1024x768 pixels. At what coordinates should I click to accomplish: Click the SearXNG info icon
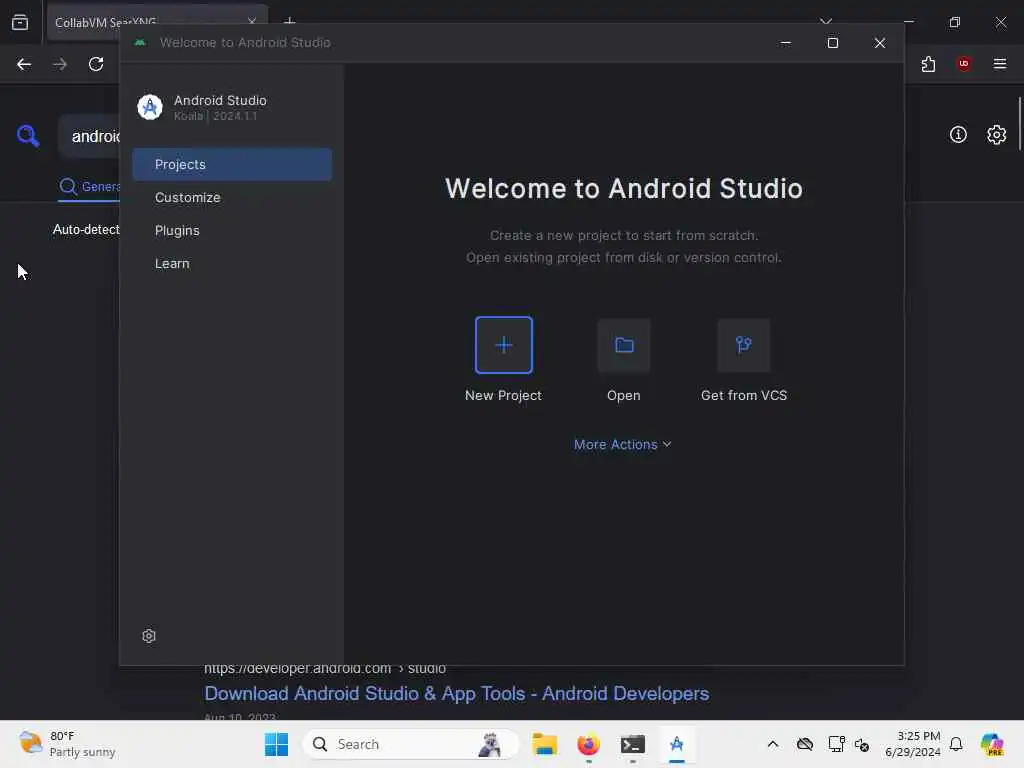(x=958, y=135)
